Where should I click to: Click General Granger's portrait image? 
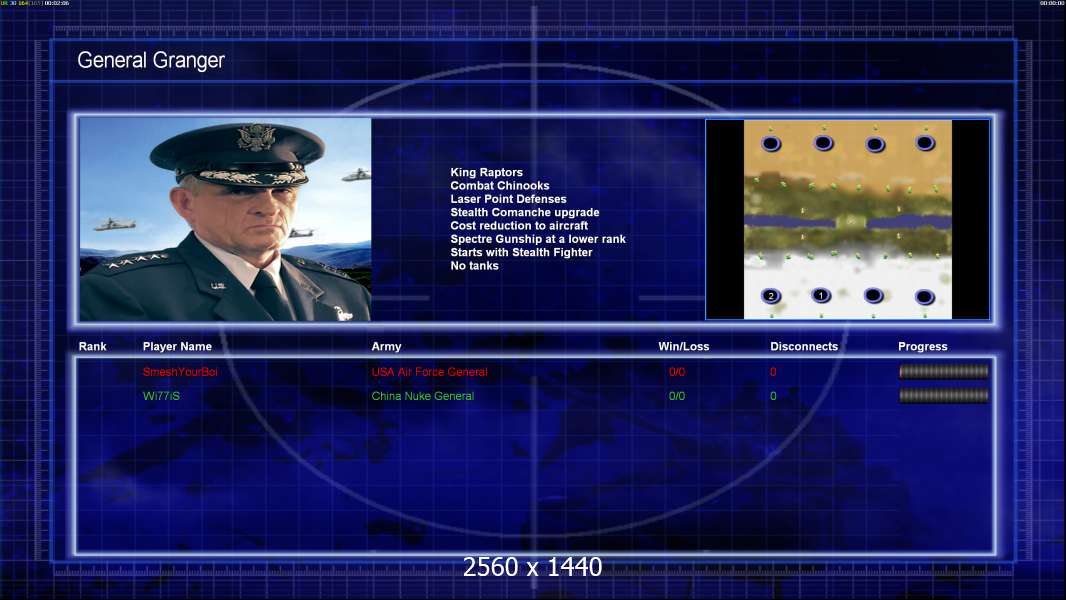(225, 219)
